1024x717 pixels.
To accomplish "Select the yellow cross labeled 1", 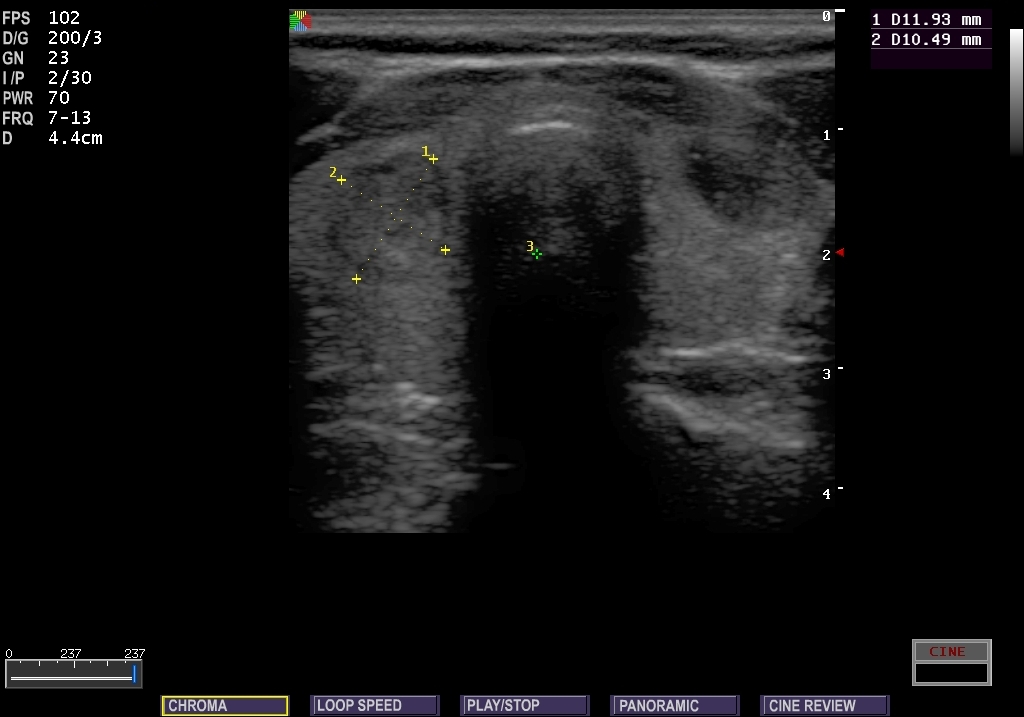I will pyautogui.click(x=433, y=159).
